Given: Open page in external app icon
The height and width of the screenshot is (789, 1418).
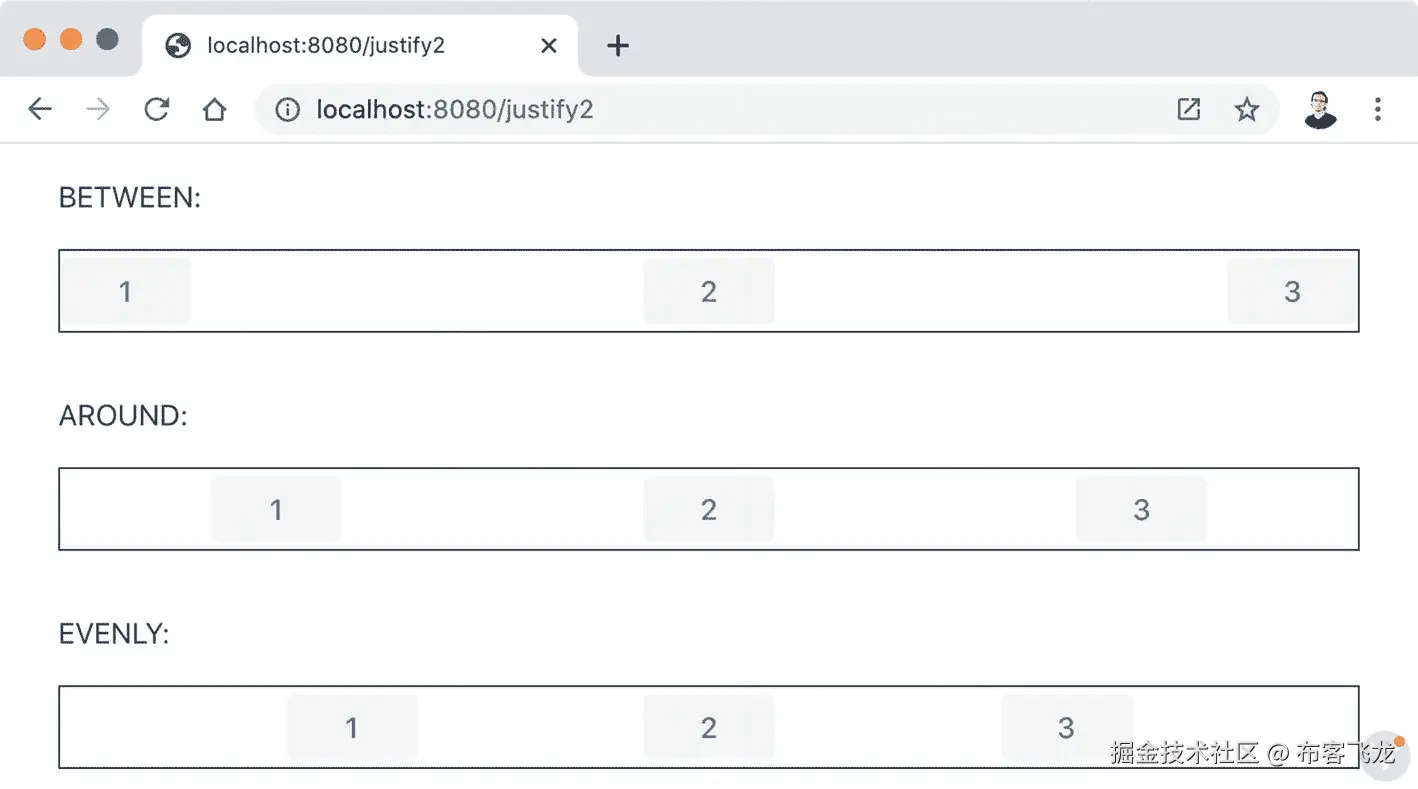Looking at the screenshot, I should pyautogui.click(x=1188, y=109).
